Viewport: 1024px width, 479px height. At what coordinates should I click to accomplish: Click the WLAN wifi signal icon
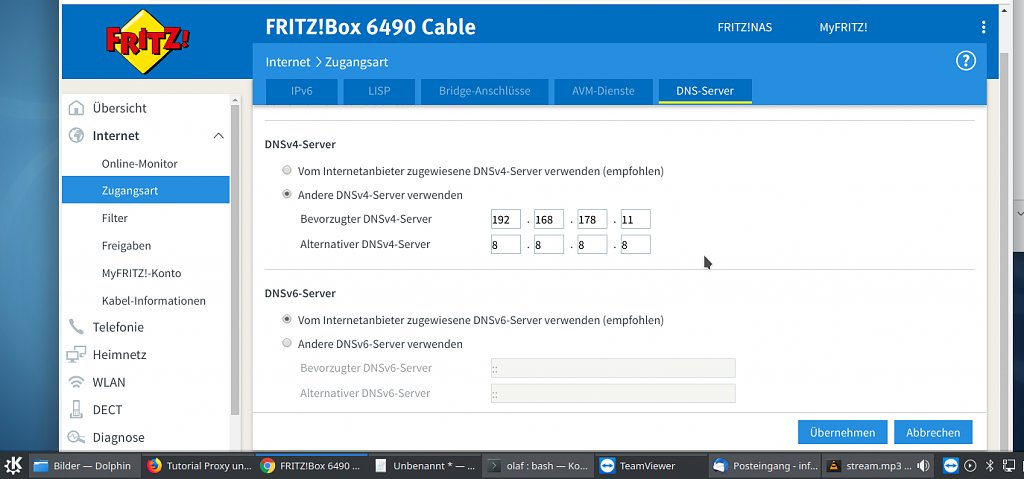click(x=76, y=382)
